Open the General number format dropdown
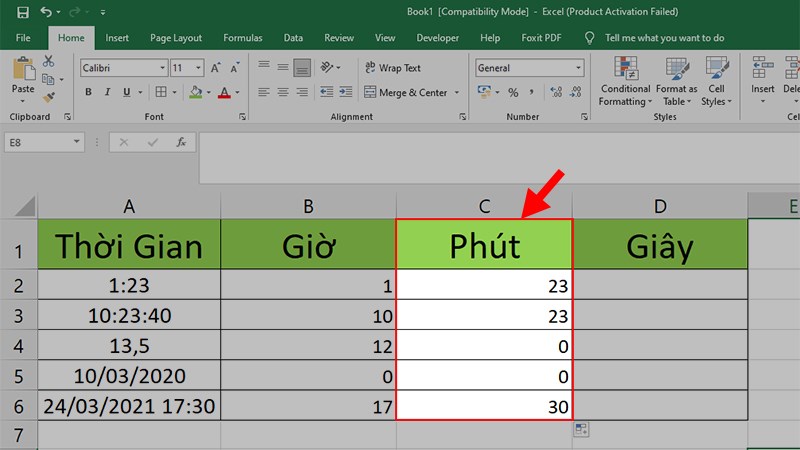Screen dimensions: 800x450 point(578,68)
